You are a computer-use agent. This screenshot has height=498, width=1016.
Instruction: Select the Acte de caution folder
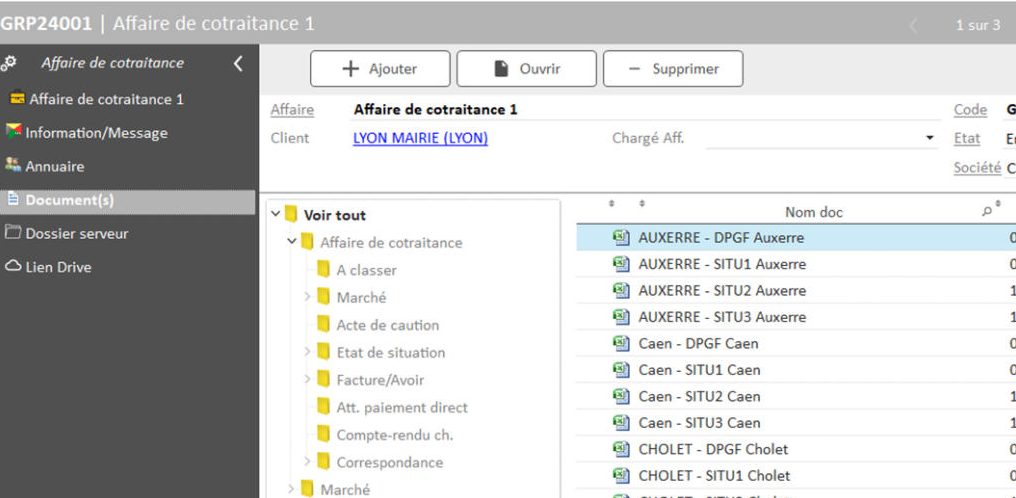(387, 325)
